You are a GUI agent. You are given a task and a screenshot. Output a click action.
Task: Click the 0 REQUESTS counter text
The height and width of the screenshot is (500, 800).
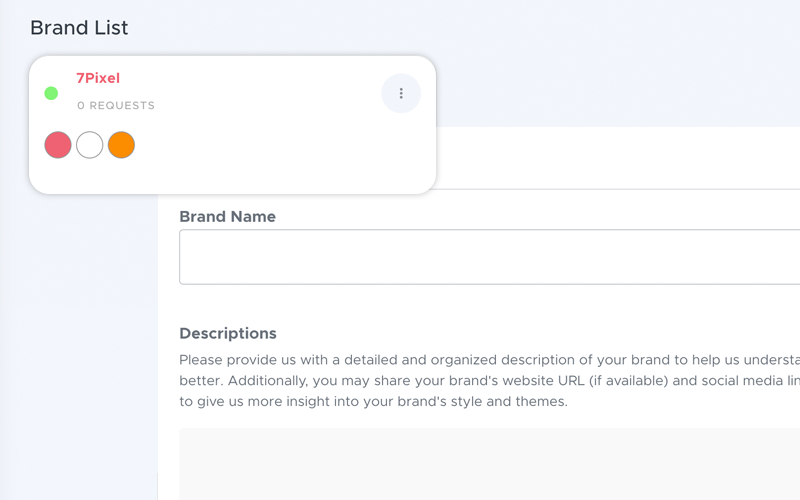click(x=116, y=106)
